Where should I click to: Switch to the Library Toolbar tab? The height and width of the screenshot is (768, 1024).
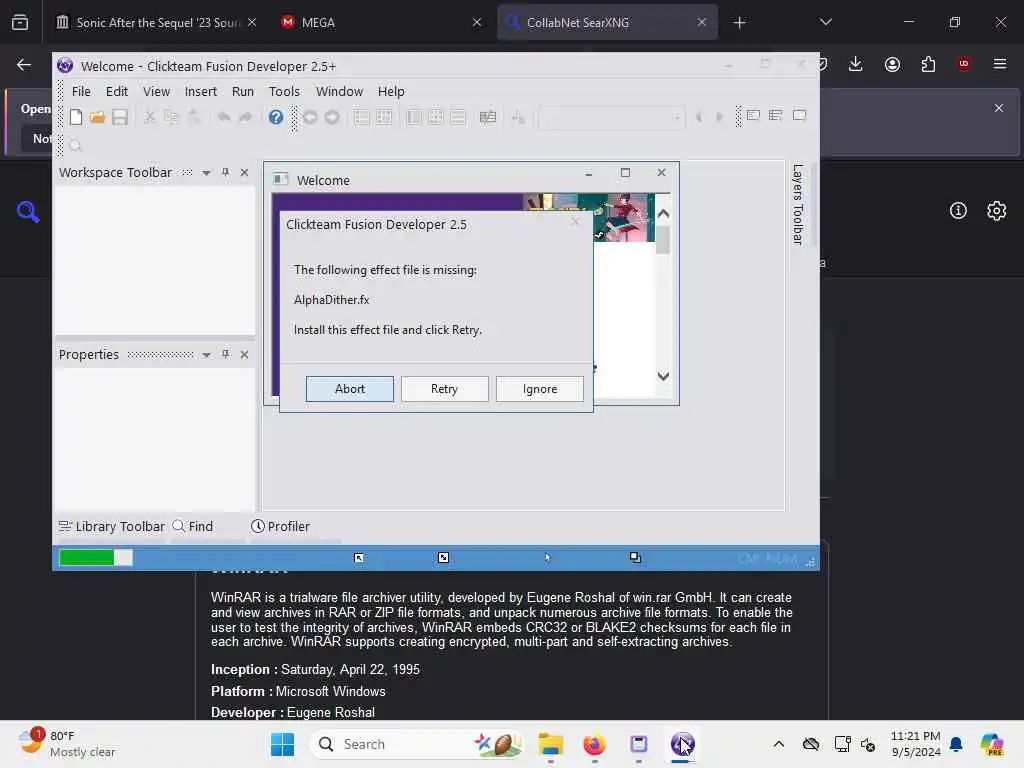click(112, 526)
